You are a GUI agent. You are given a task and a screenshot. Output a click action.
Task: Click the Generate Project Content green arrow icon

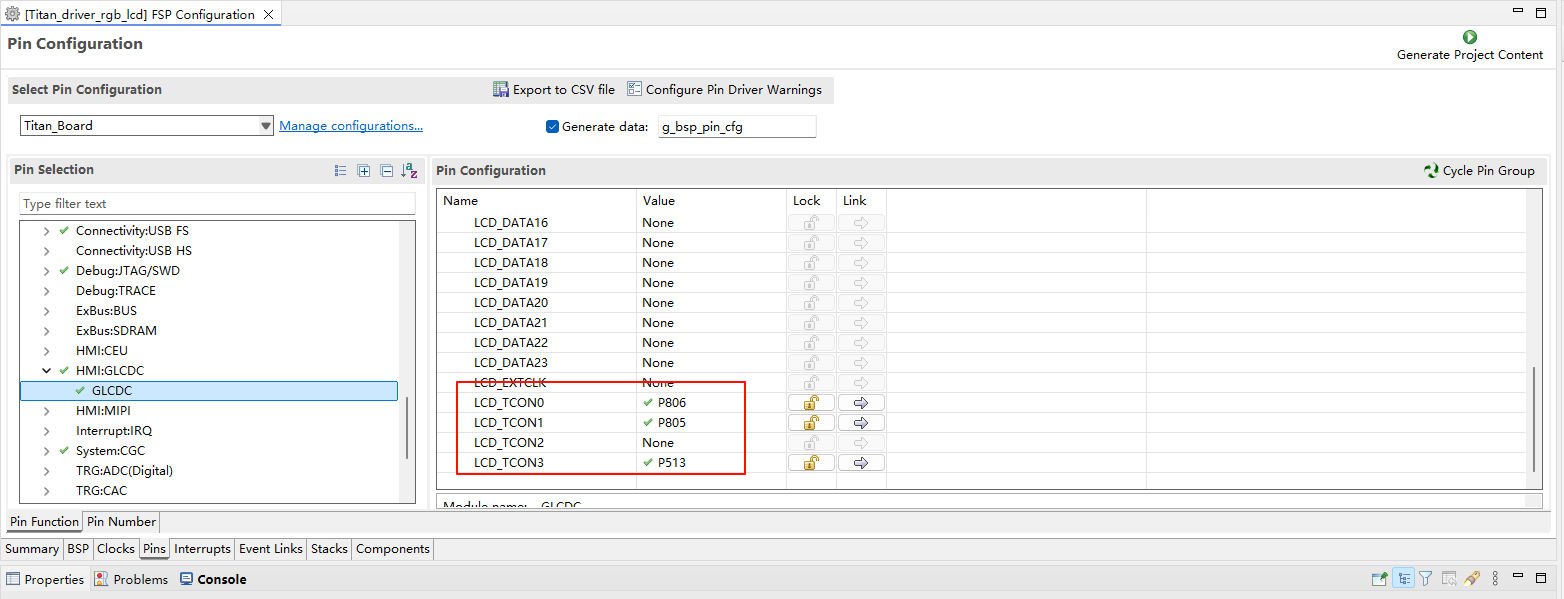[1470, 37]
